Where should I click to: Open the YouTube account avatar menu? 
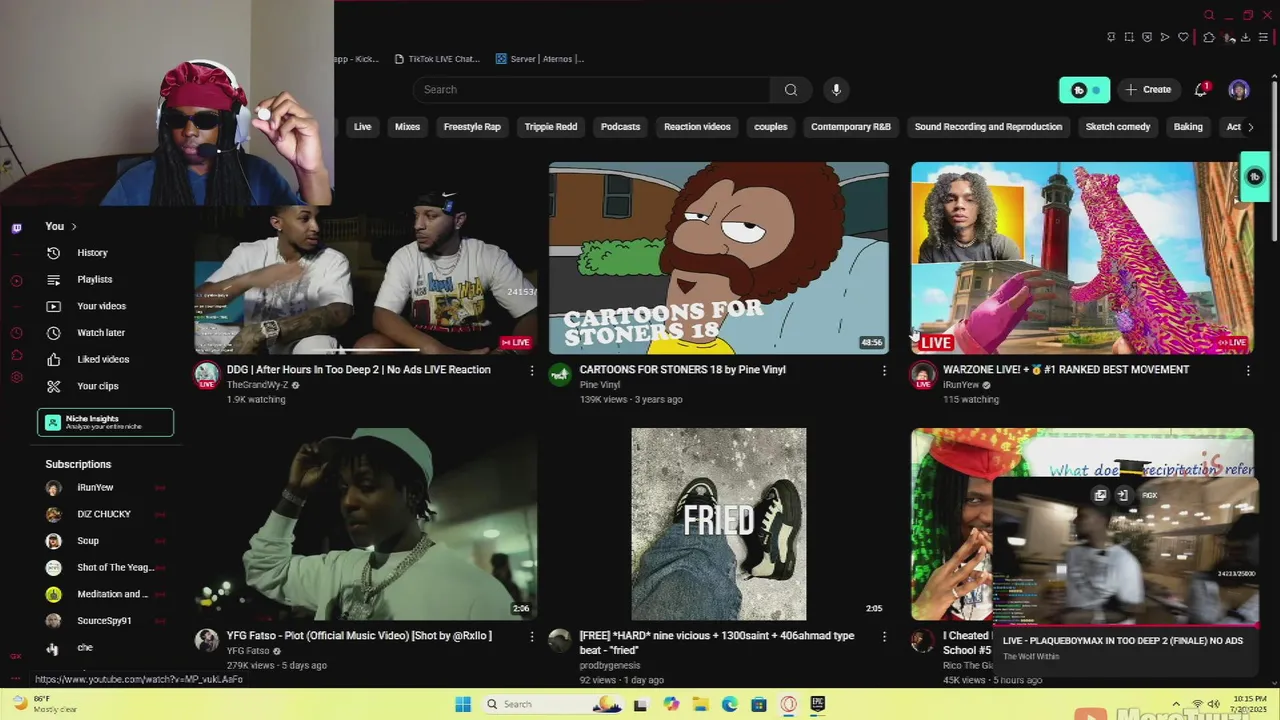[1239, 90]
